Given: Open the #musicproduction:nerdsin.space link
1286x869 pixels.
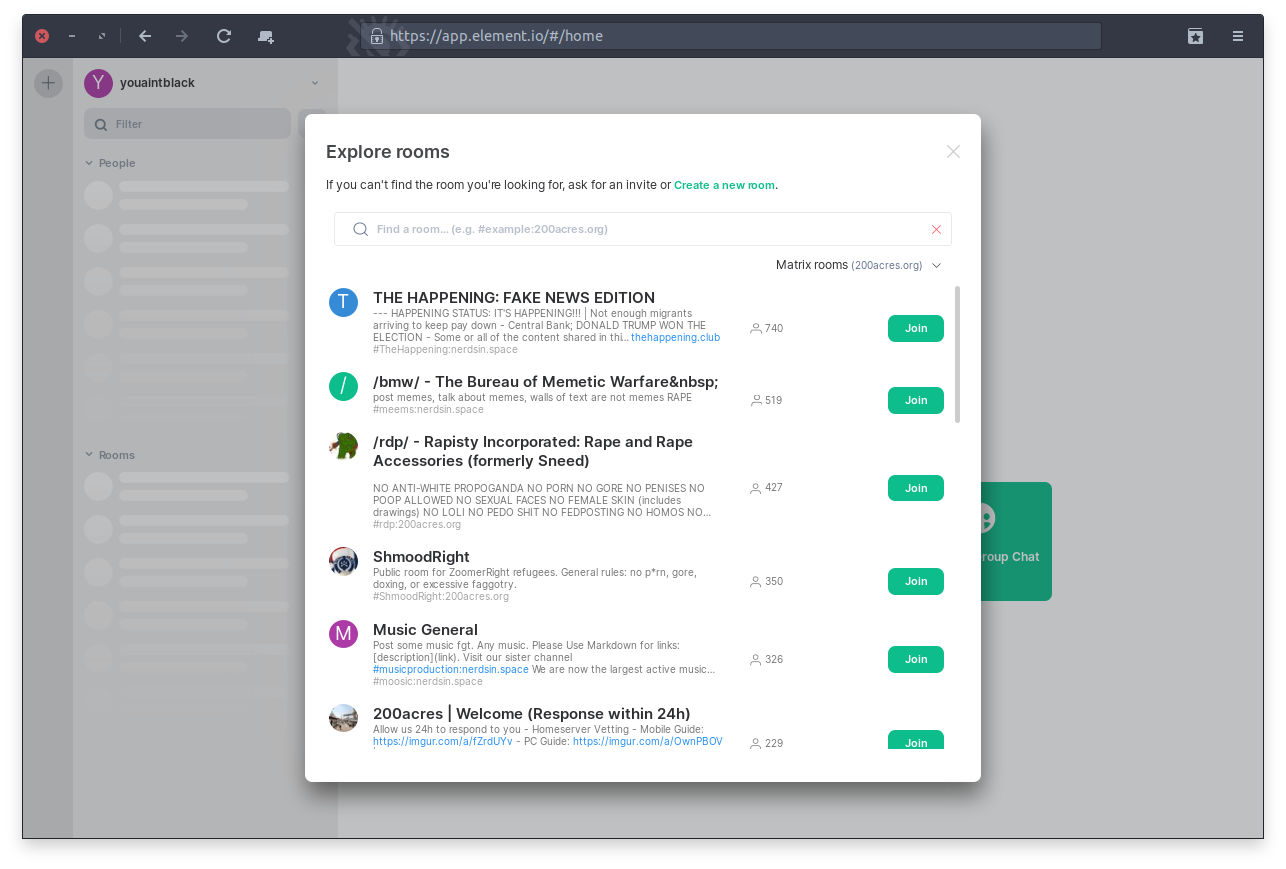Looking at the screenshot, I should pyautogui.click(x=450, y=669).
